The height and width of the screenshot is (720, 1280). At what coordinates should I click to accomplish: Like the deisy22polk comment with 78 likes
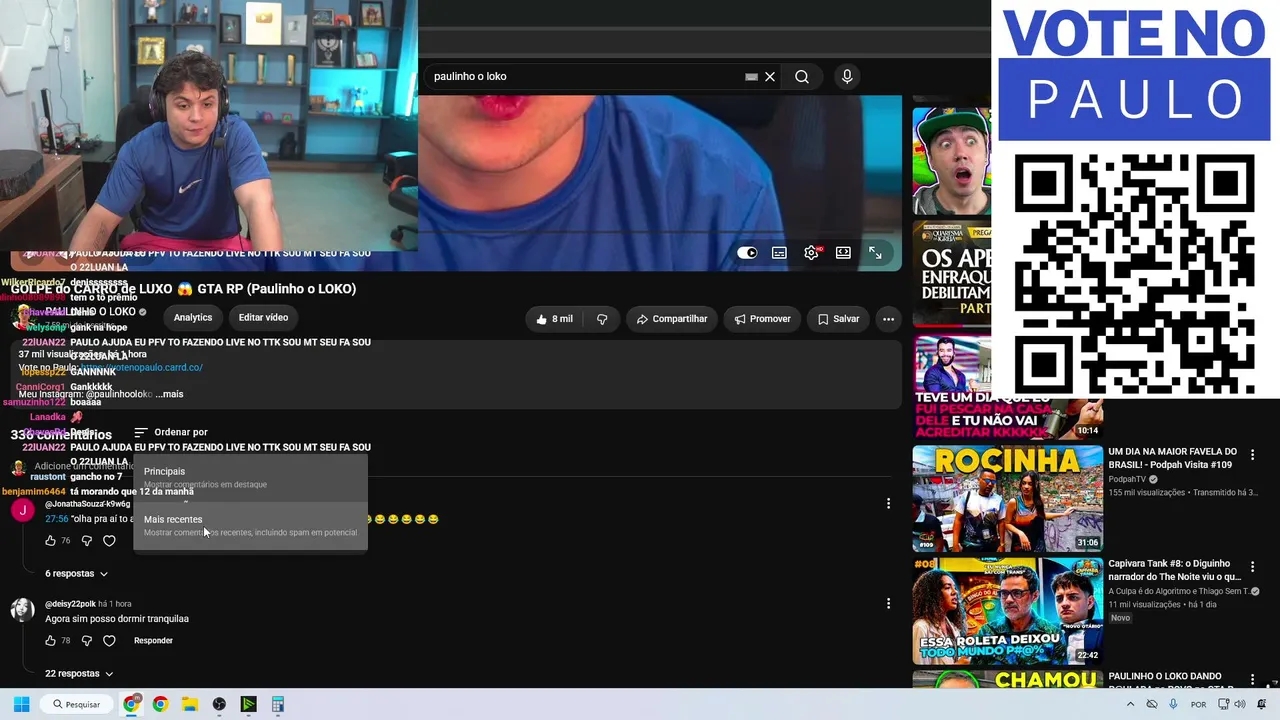pos(51,641)
